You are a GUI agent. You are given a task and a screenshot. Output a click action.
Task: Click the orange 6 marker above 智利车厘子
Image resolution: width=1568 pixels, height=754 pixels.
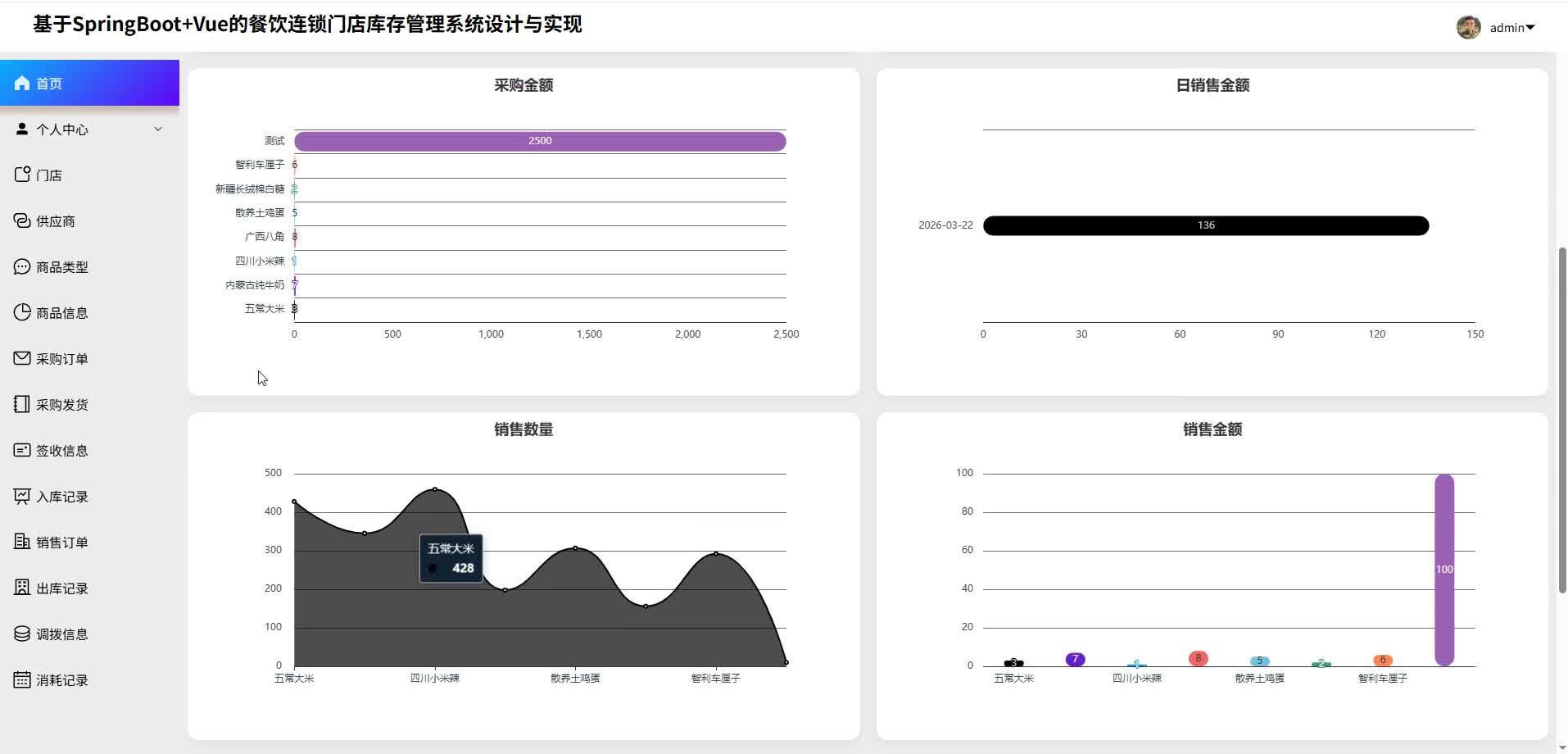coord(1383,660)
